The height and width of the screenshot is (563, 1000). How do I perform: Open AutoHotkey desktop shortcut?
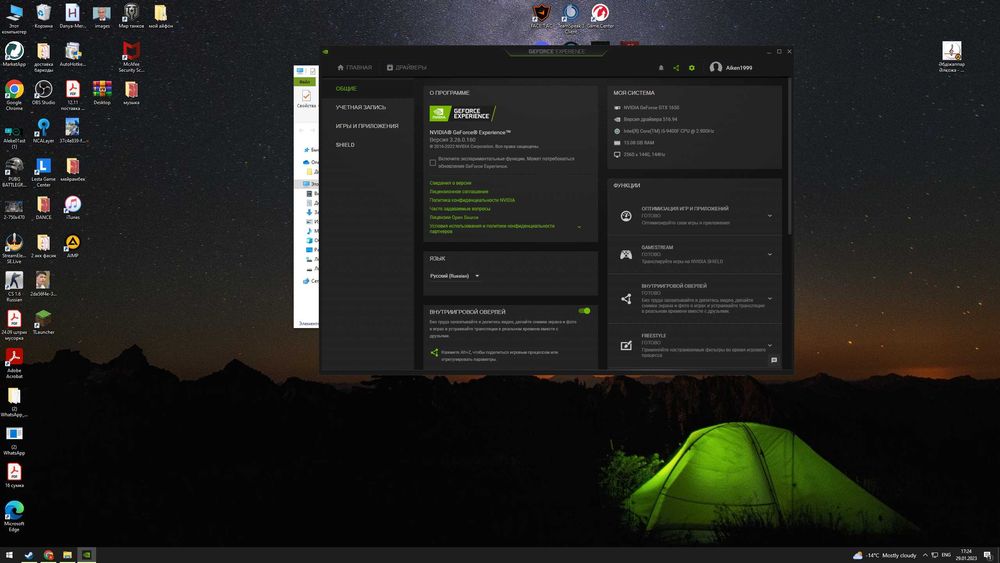coord(73,54)
